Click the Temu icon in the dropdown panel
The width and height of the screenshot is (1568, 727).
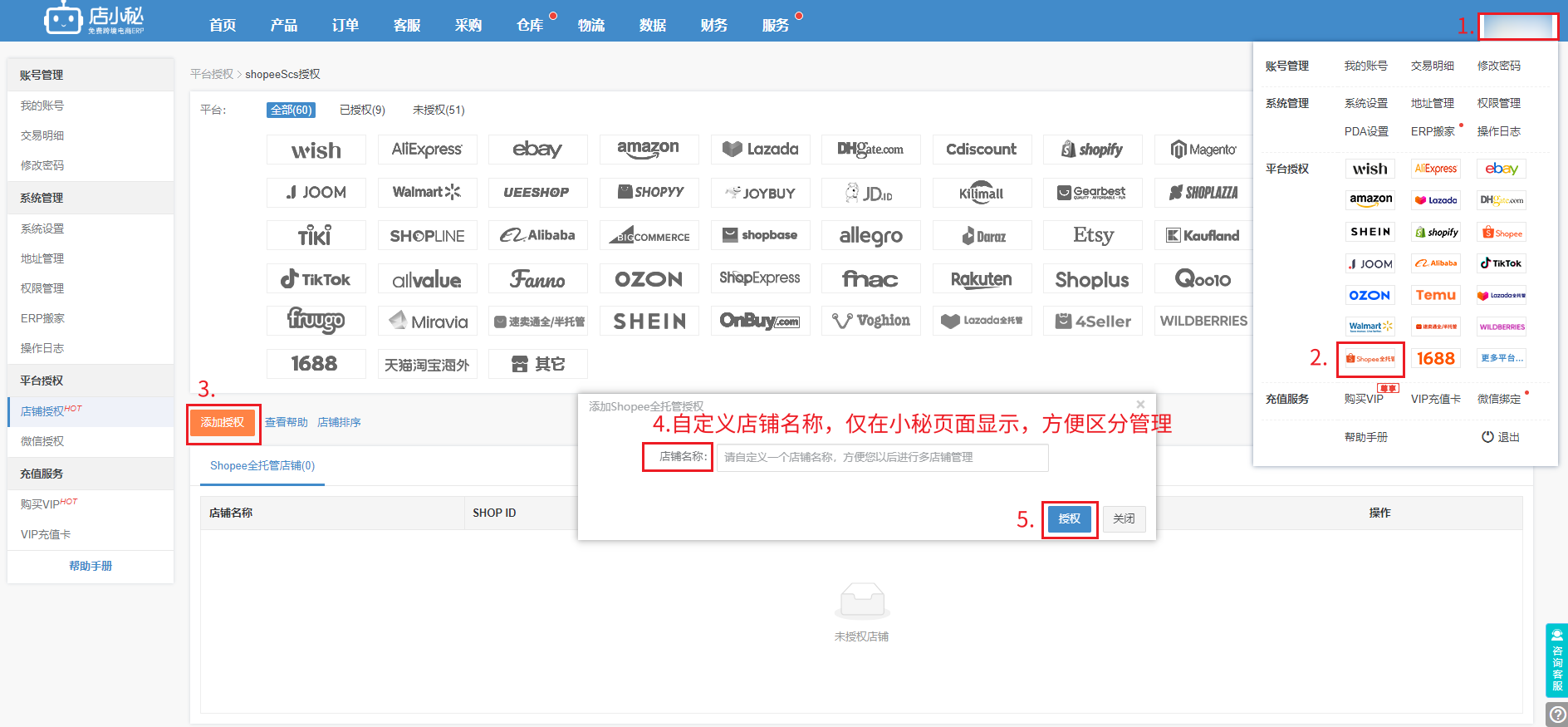(1436, 295)
